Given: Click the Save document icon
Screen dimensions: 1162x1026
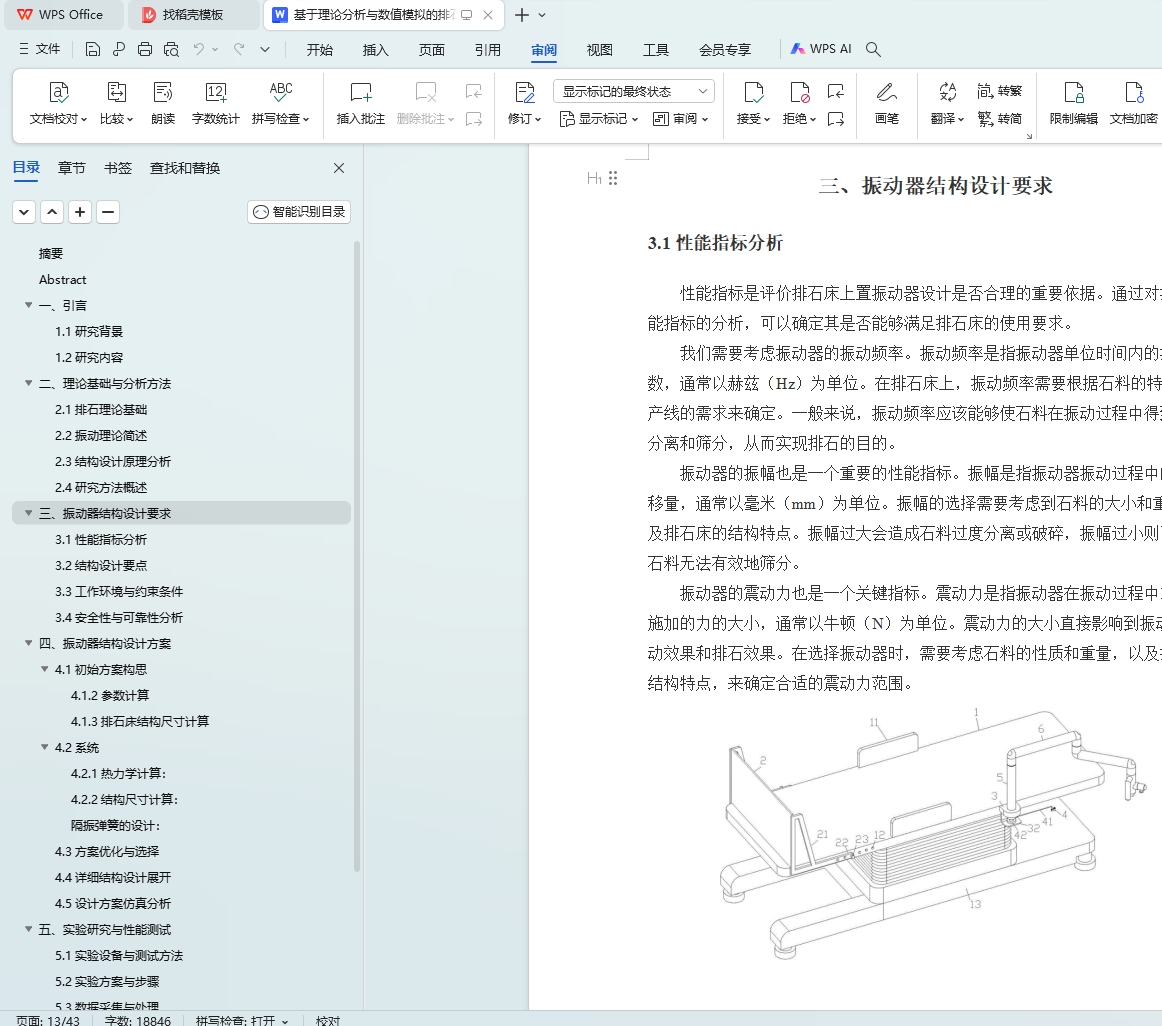Looking at the screenshot, I should 93,49.
